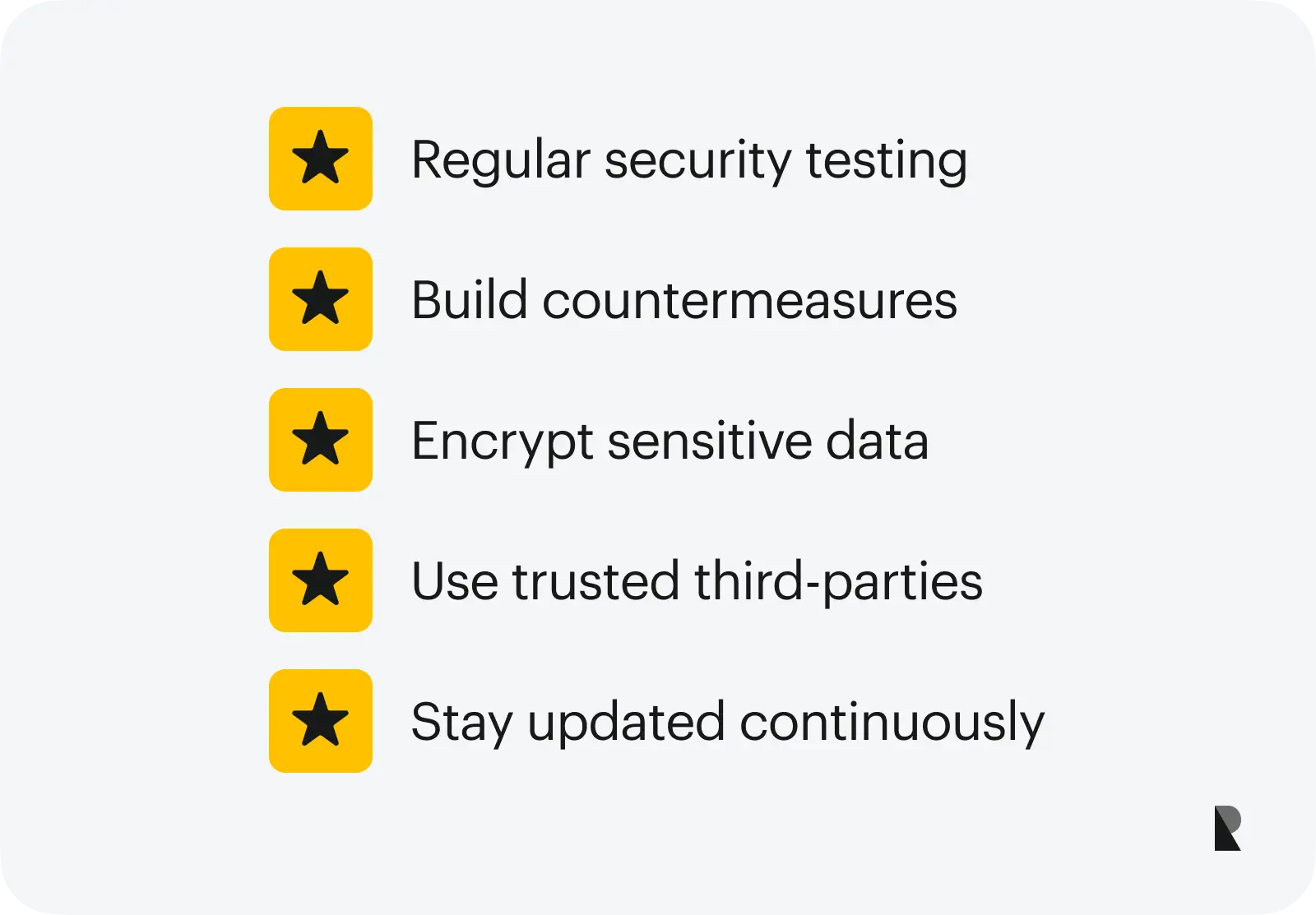Select the word "updated" in the last item

tap(626, 723)
